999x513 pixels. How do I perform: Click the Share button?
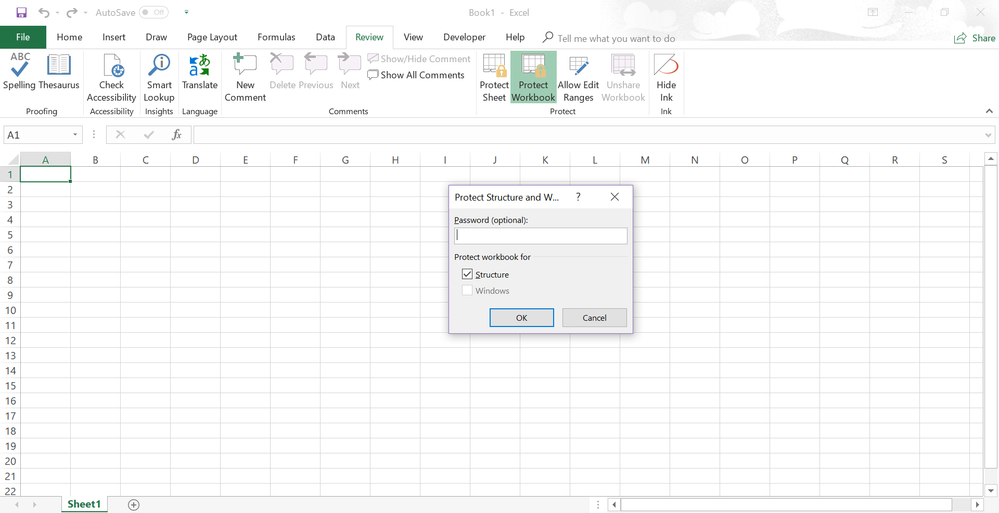pos(975,38)
